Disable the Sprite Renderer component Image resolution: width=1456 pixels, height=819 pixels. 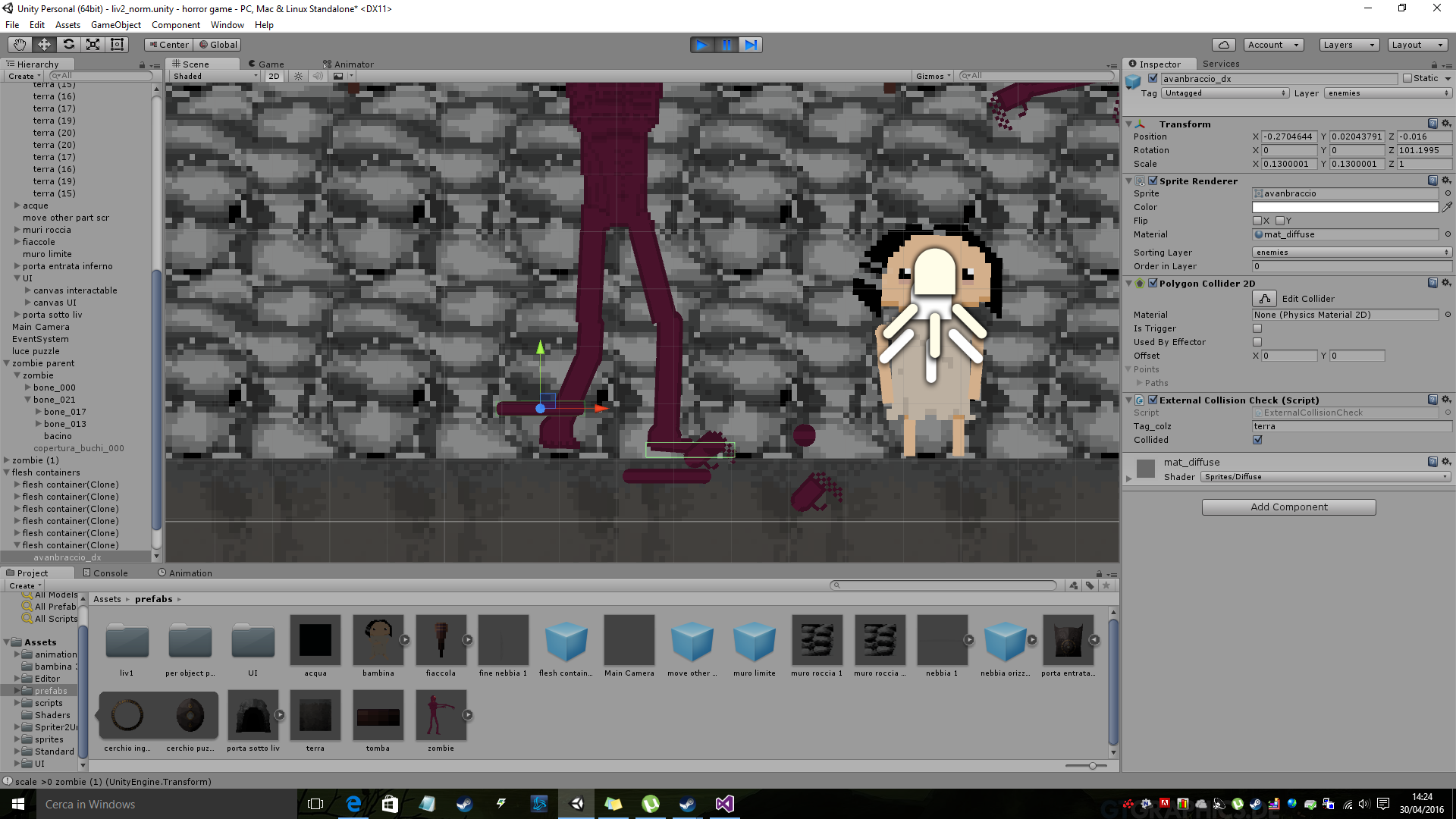1153,180
